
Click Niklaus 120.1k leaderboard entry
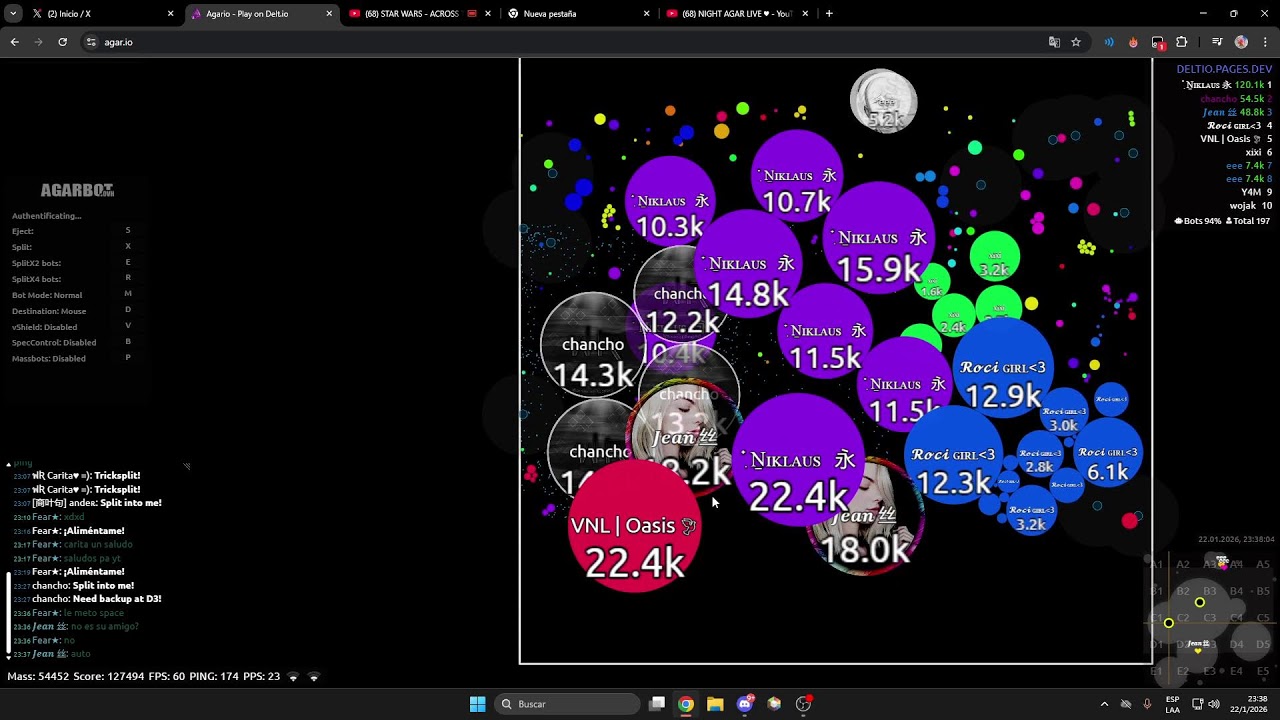pyautogui.click(x=1227, y=85)
